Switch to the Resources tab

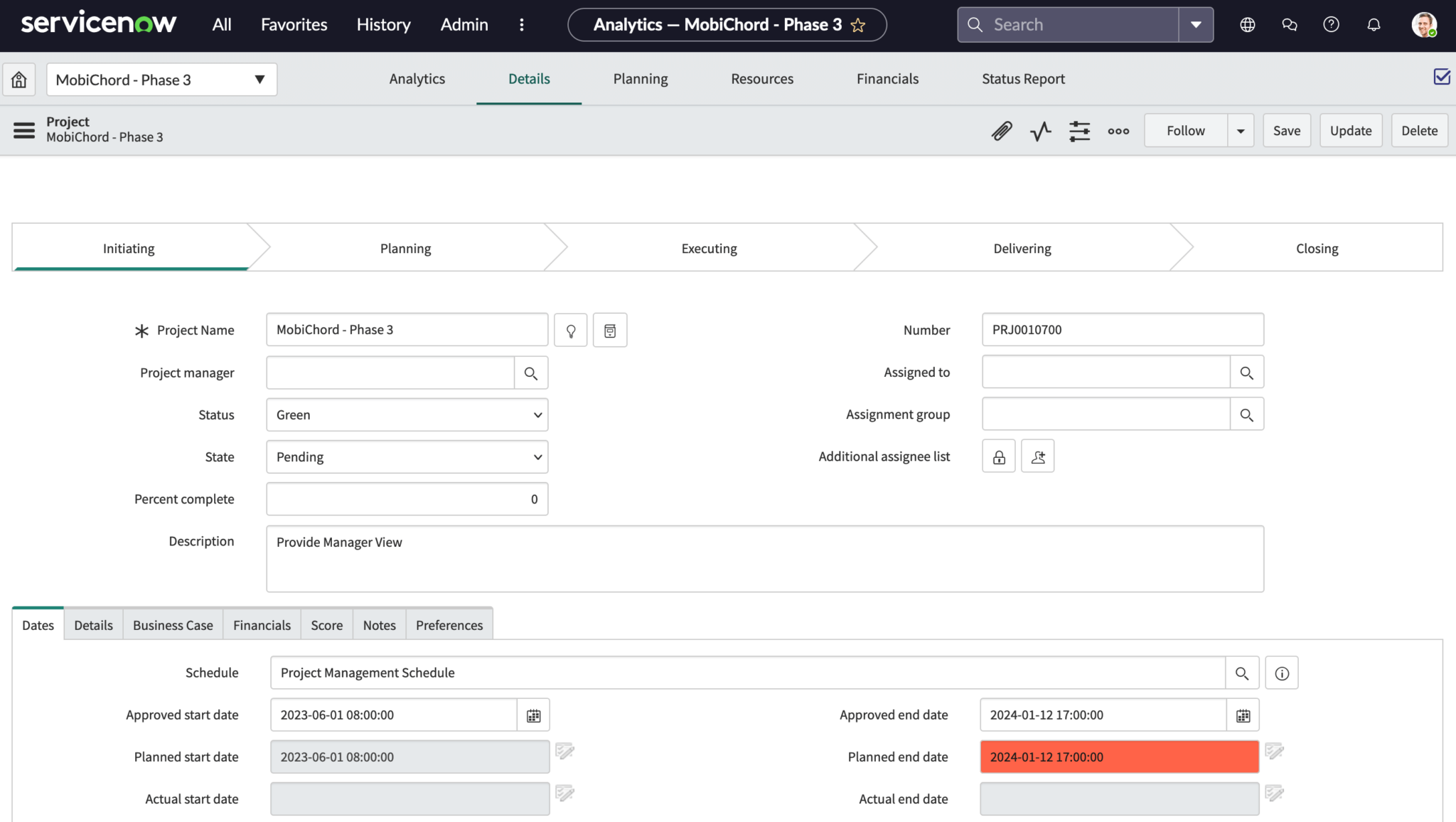pyautogui.click(x=762, y=79)
